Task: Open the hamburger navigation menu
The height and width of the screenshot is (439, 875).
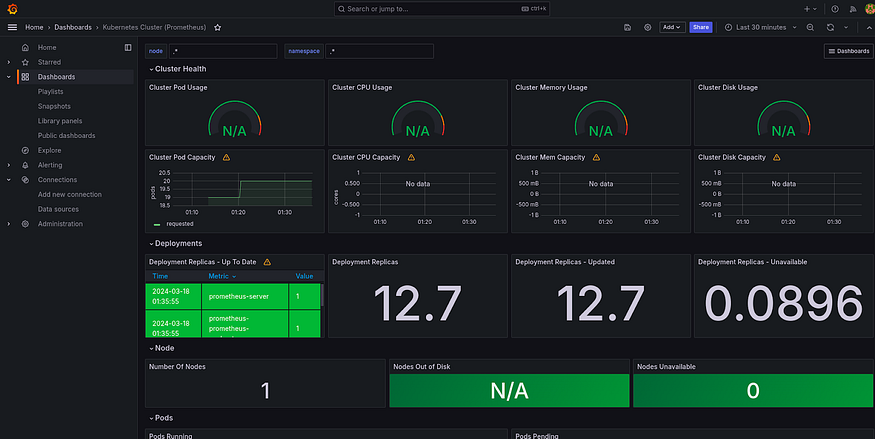Action: click(12, 27)
